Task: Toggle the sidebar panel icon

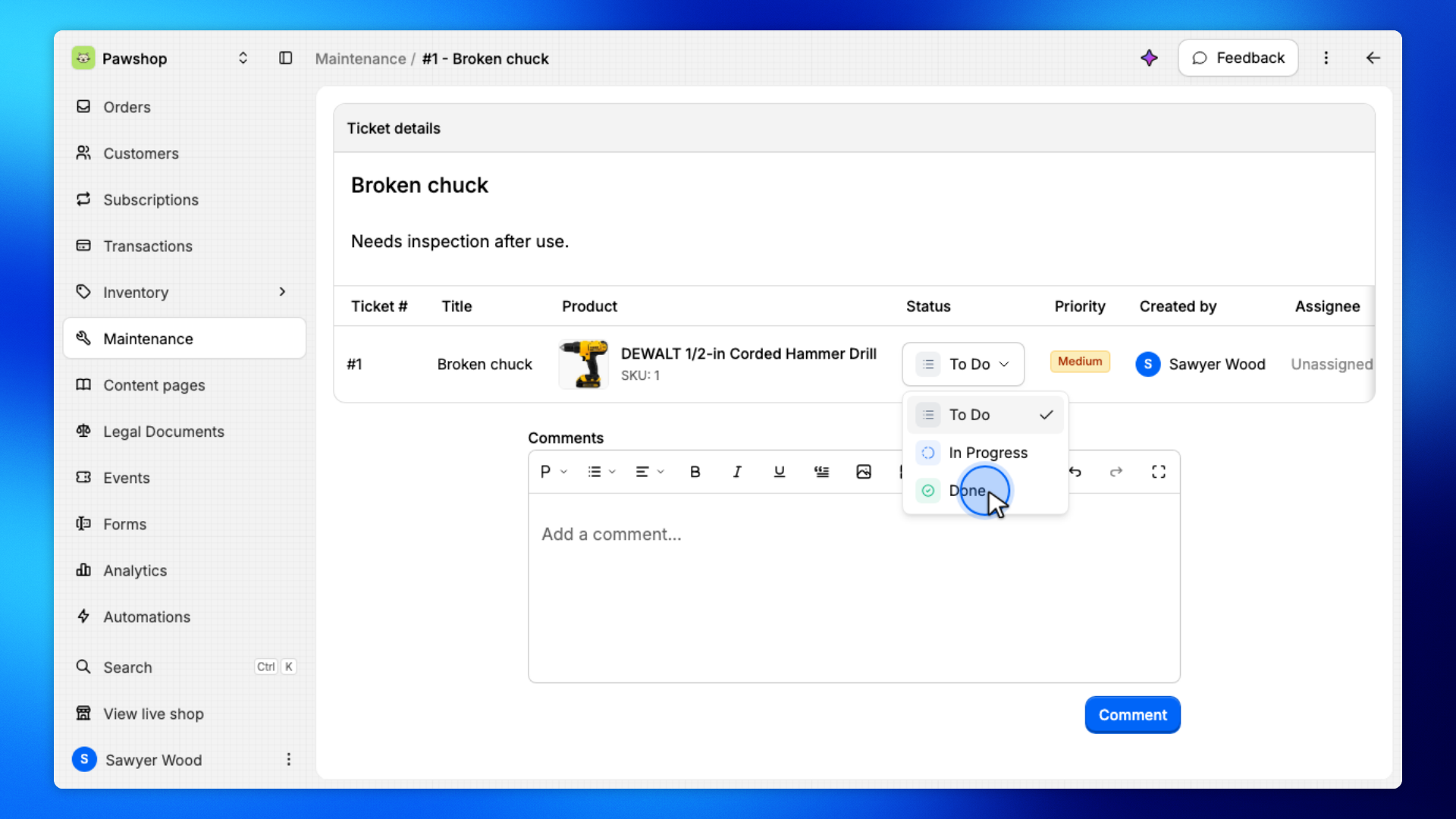Action: tap(285, 58)
